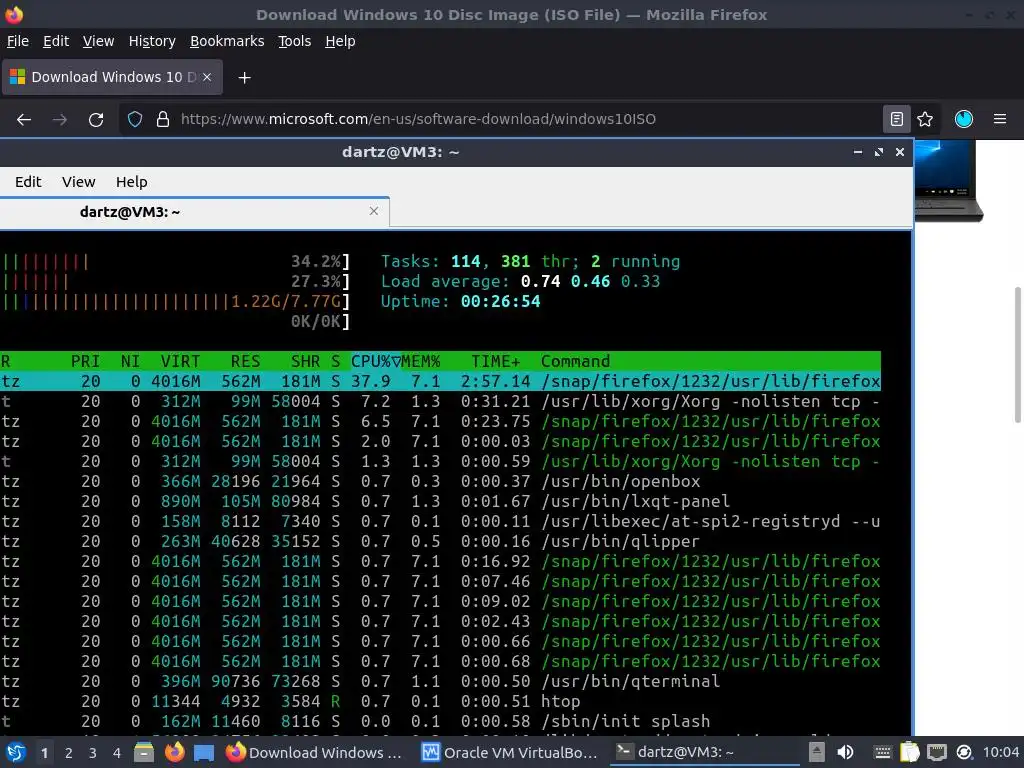Open the Firefox Tools menu
The width and height of the screenshot is (1024, 768).
click(294, 41)
